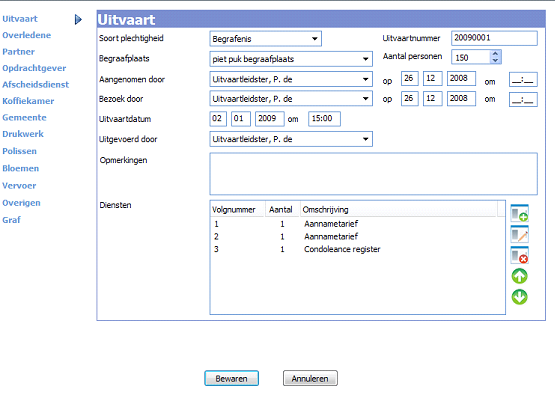Viewport: 555px width, 407px height.
Task: Open the Soort plechtigheid dropdown
Action: 314,39
